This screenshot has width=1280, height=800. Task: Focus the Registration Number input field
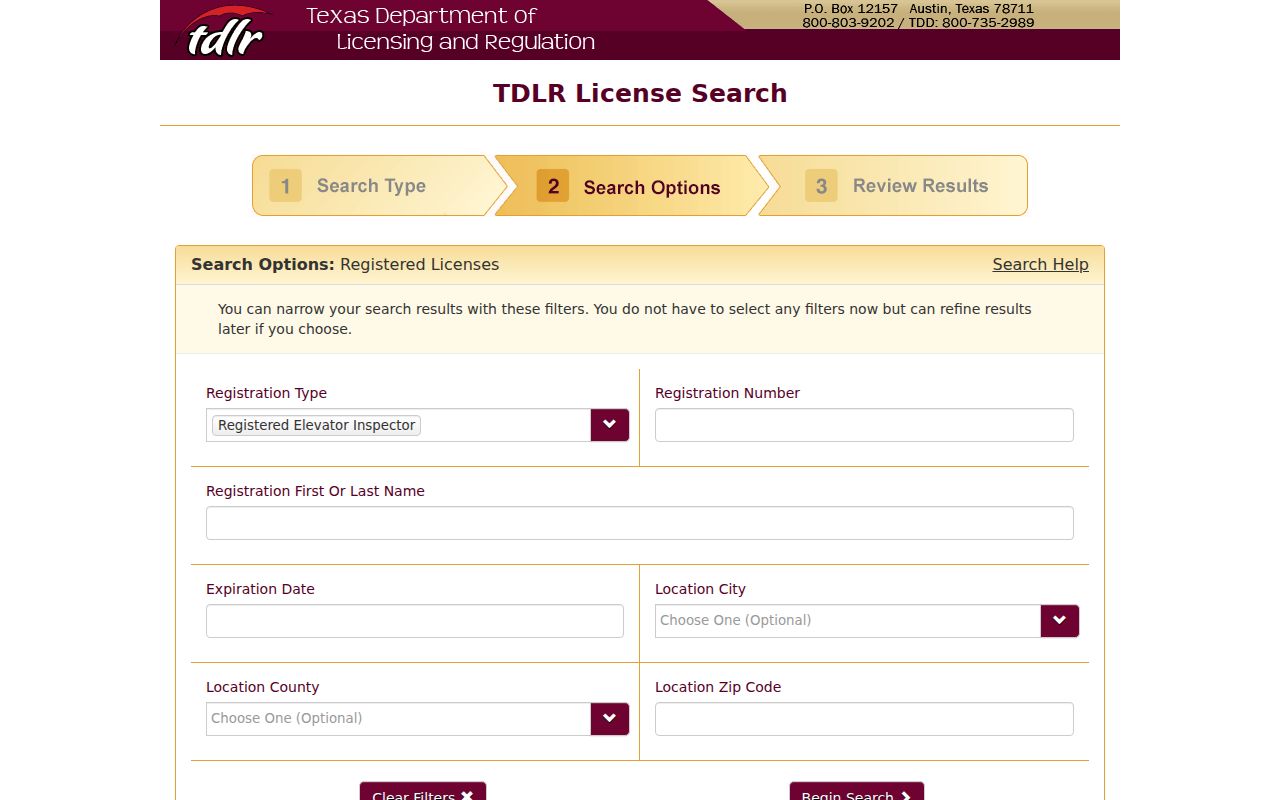[864, 425]
